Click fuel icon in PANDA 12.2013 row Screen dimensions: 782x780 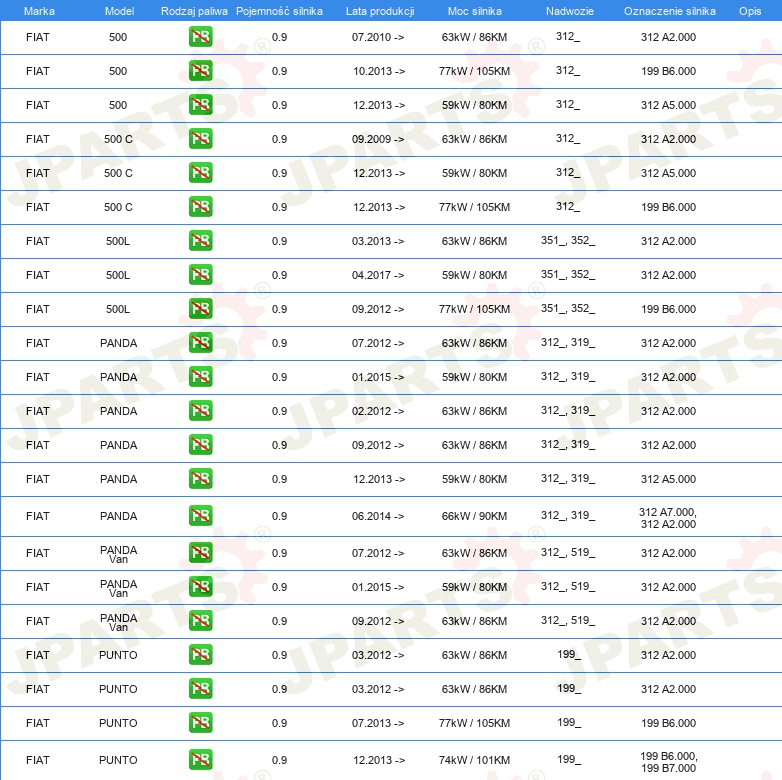point(200,479)
